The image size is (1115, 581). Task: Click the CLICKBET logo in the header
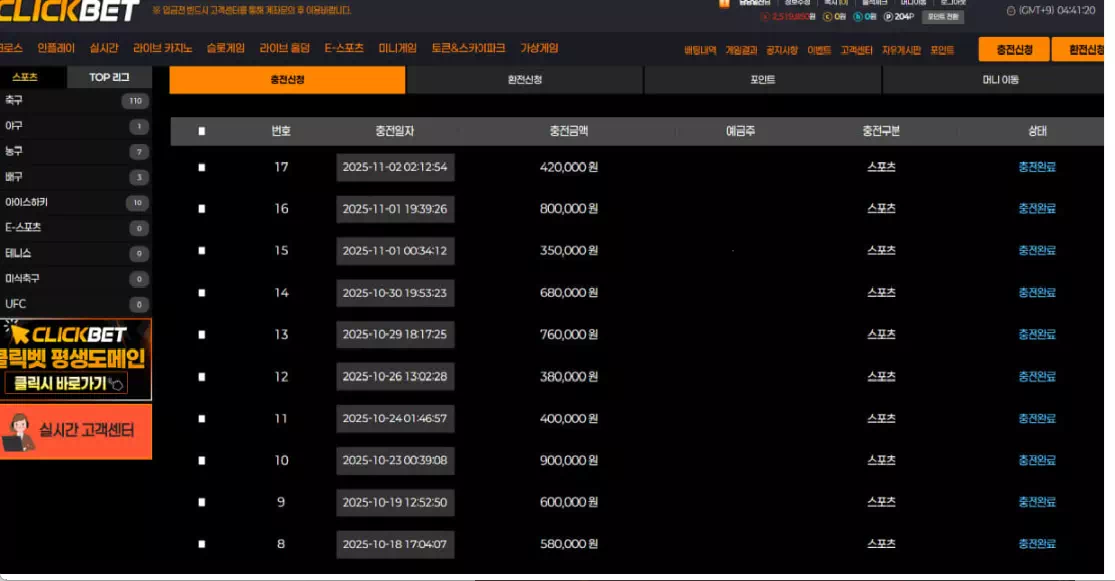pos(69,11)
